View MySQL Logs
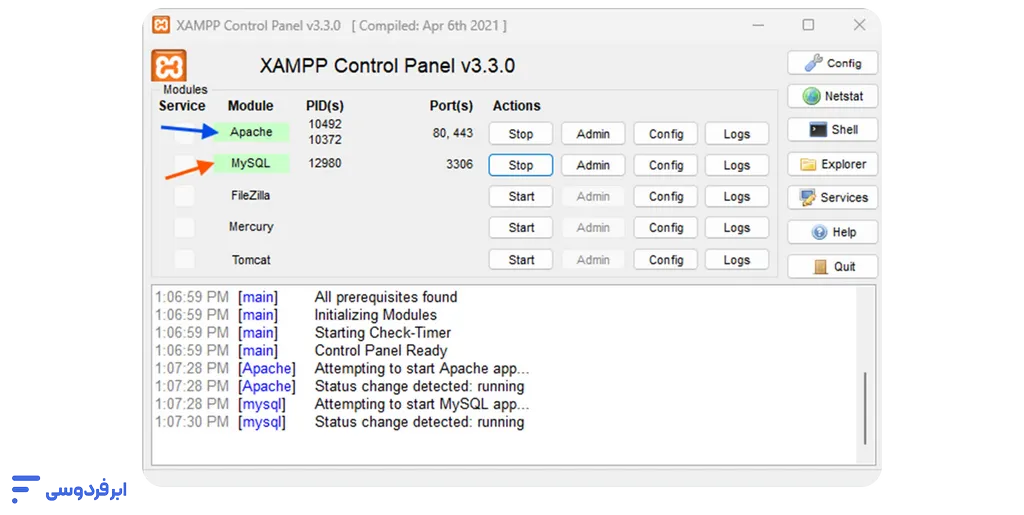 click(x=737, y=165)
